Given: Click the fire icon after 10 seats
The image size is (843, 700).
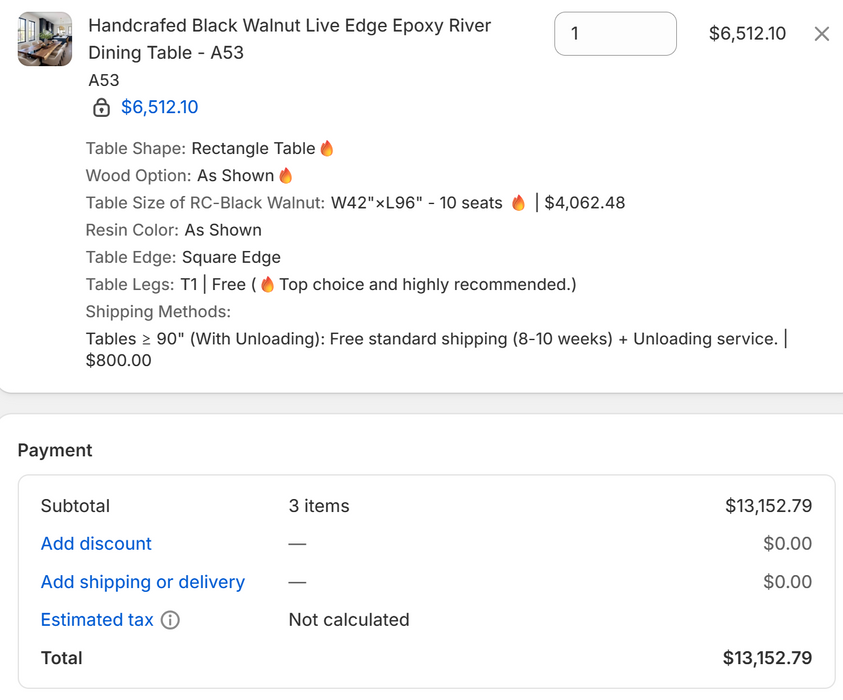Looking at the screenshot, I should pos(518,203).
